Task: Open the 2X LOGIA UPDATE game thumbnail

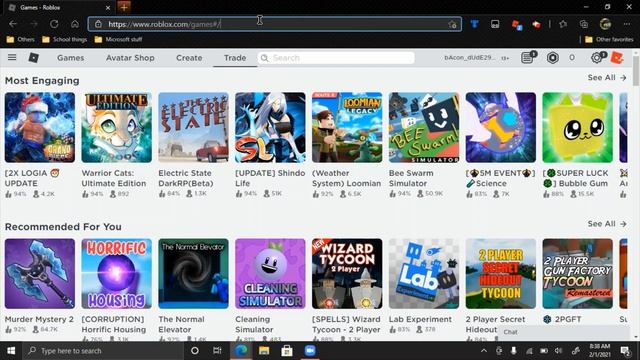Action: click(x=40, y=127)
